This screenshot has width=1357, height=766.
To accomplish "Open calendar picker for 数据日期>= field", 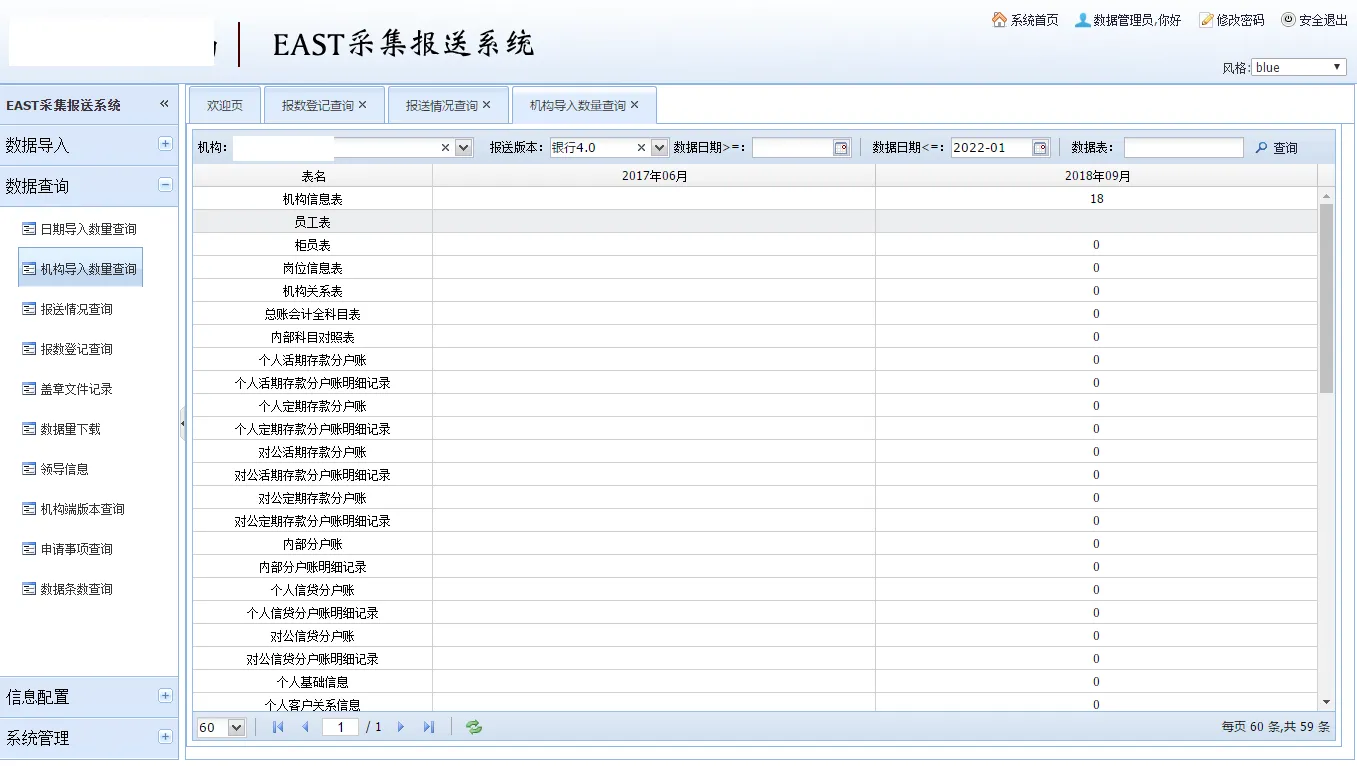I will [x=841, y=148].
